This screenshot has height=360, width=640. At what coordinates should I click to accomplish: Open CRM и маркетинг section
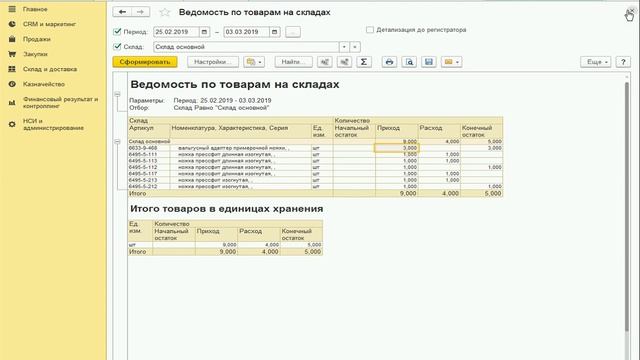pos(49,24)
